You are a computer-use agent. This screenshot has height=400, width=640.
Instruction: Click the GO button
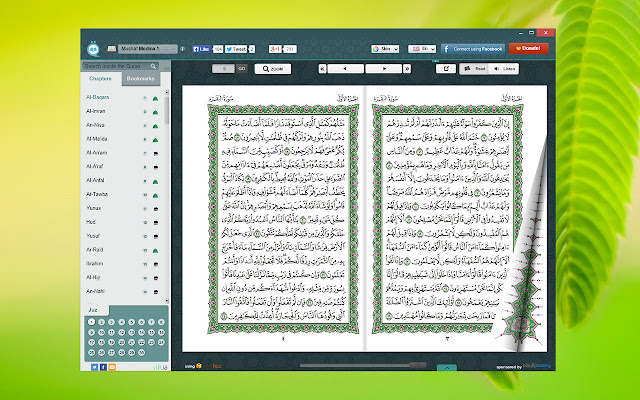(x=242, y=69)
